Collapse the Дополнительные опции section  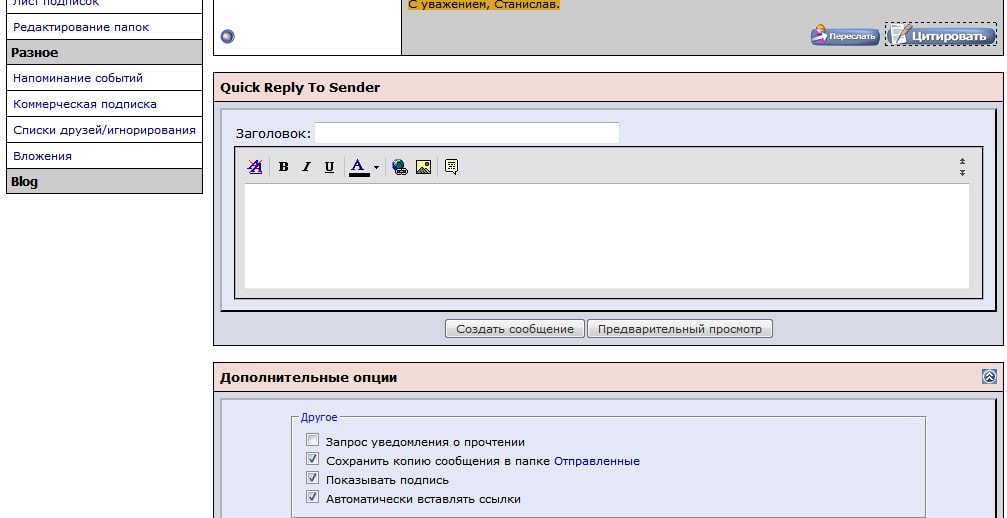(989, 377)
